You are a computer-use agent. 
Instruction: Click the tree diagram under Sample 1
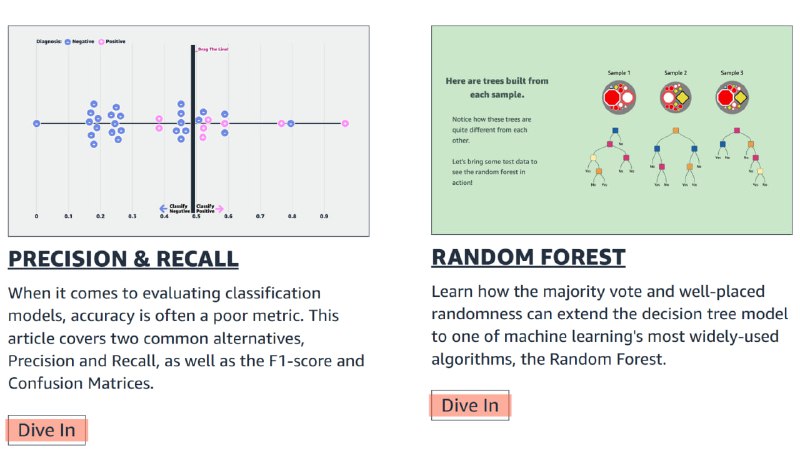point(611,157)
